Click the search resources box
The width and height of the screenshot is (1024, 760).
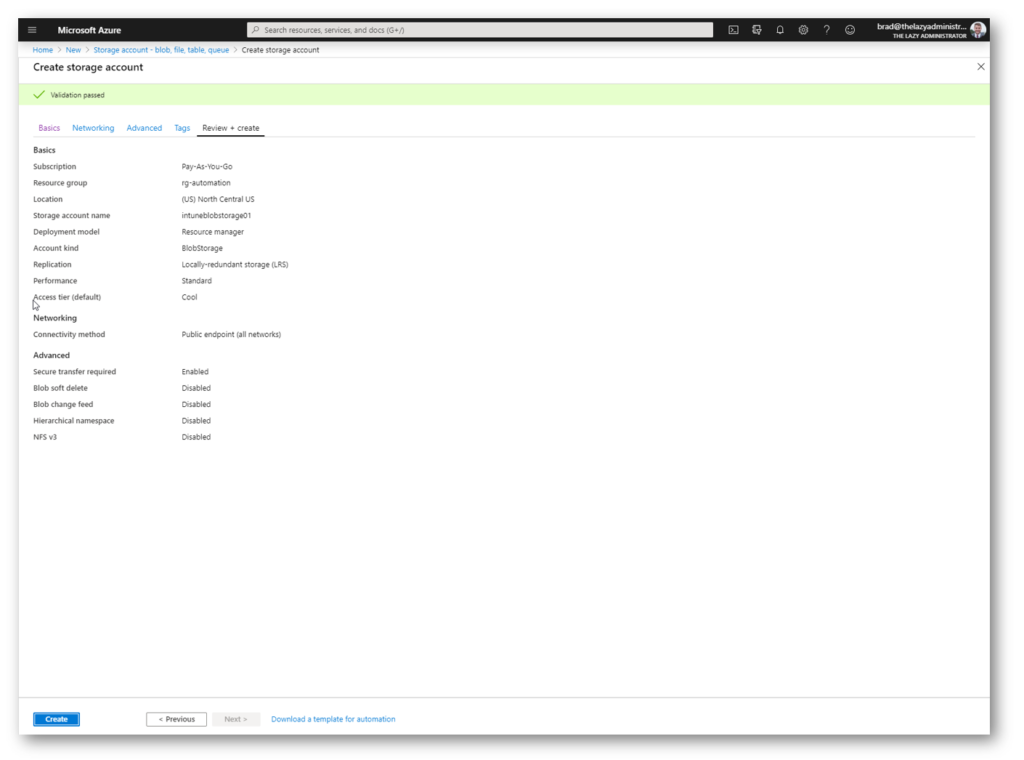tap(480, 30)
